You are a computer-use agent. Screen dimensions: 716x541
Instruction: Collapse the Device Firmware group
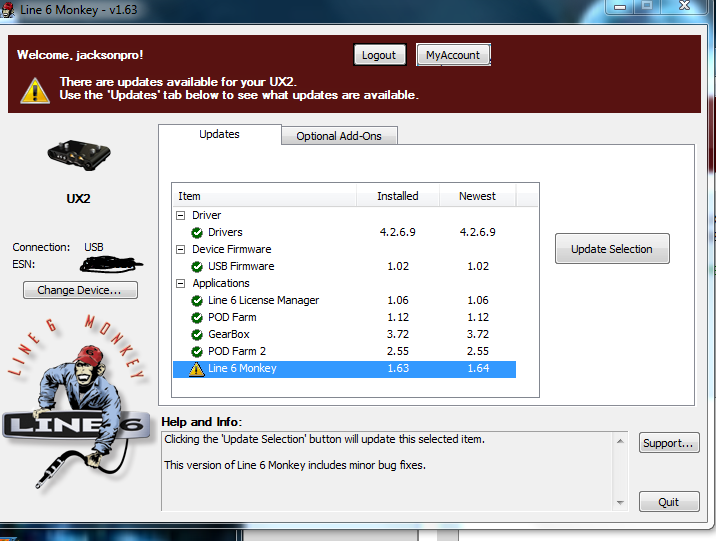pyautogui.click(x=181, y=249)
